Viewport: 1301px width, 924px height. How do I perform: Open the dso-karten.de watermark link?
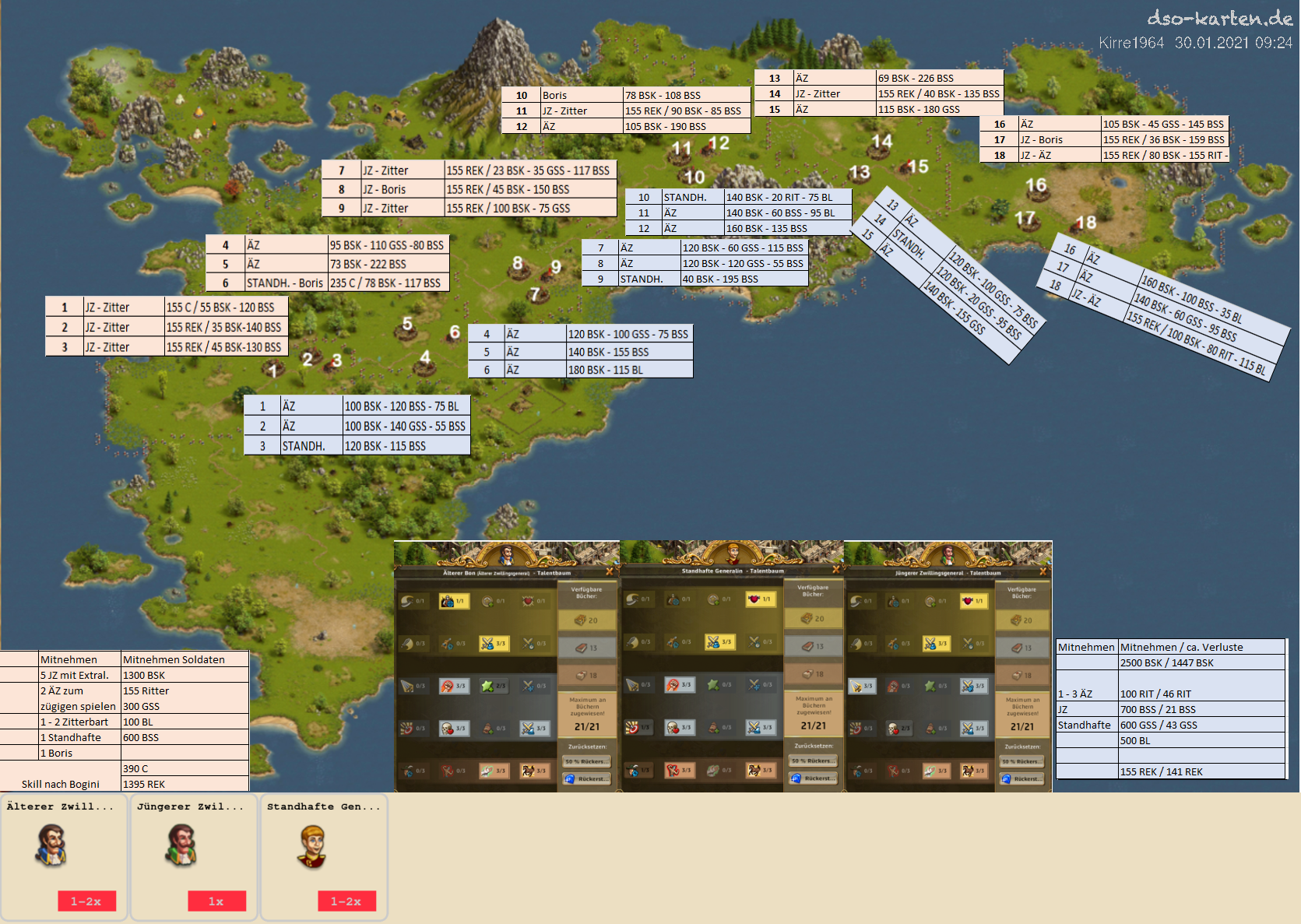coord(1219,19)
